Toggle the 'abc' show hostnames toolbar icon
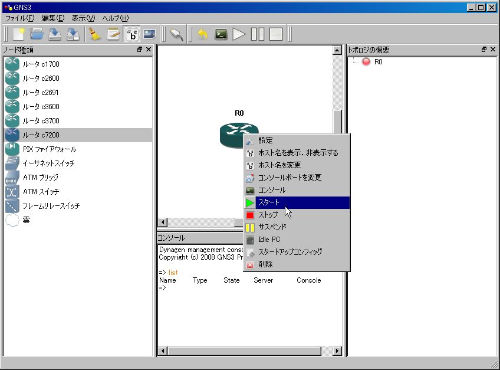Viewport: 500px width, 370px height. click(x=132, y=34)
